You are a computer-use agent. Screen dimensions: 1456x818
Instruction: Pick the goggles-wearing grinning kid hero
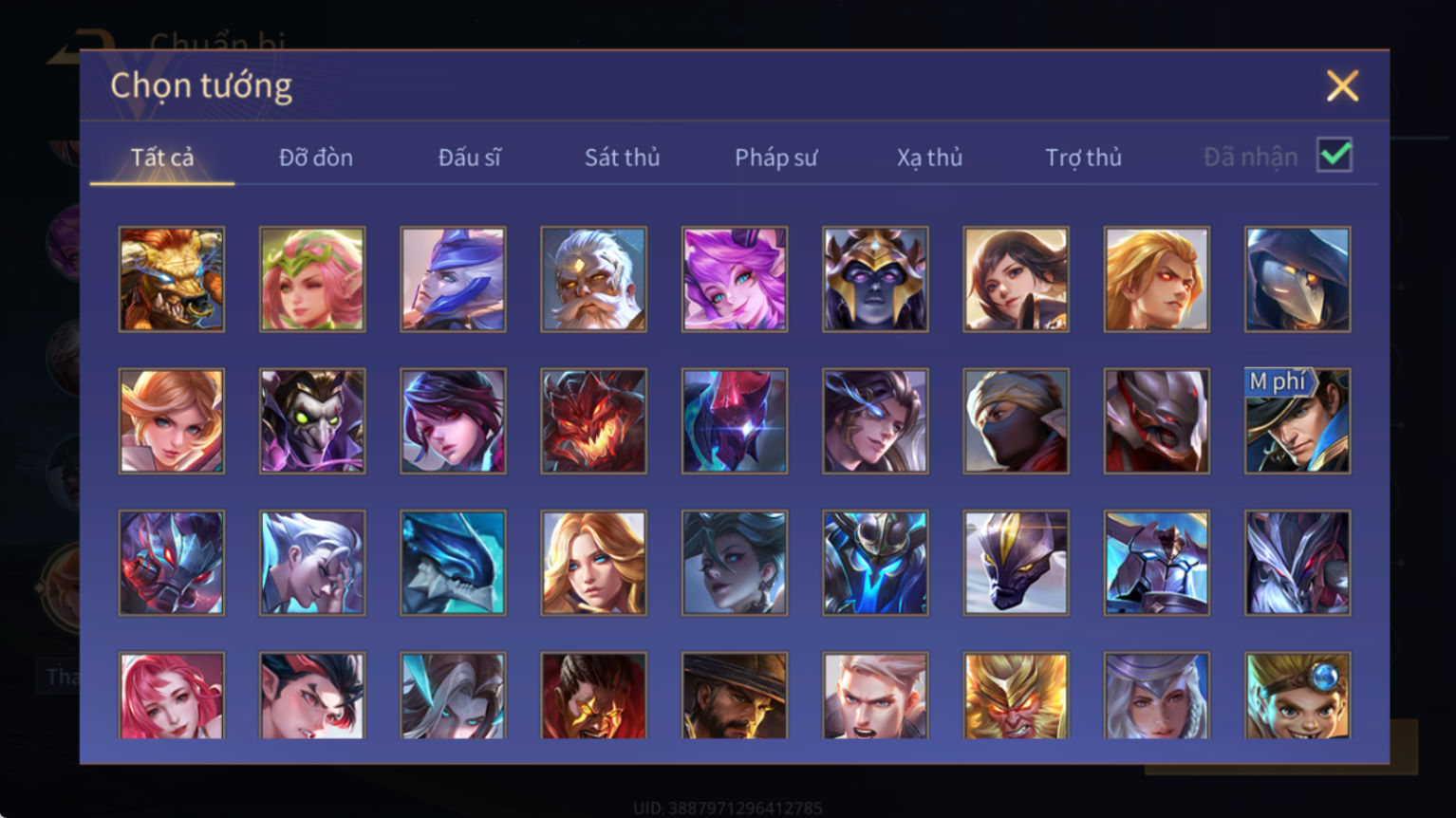[1297, 696]
